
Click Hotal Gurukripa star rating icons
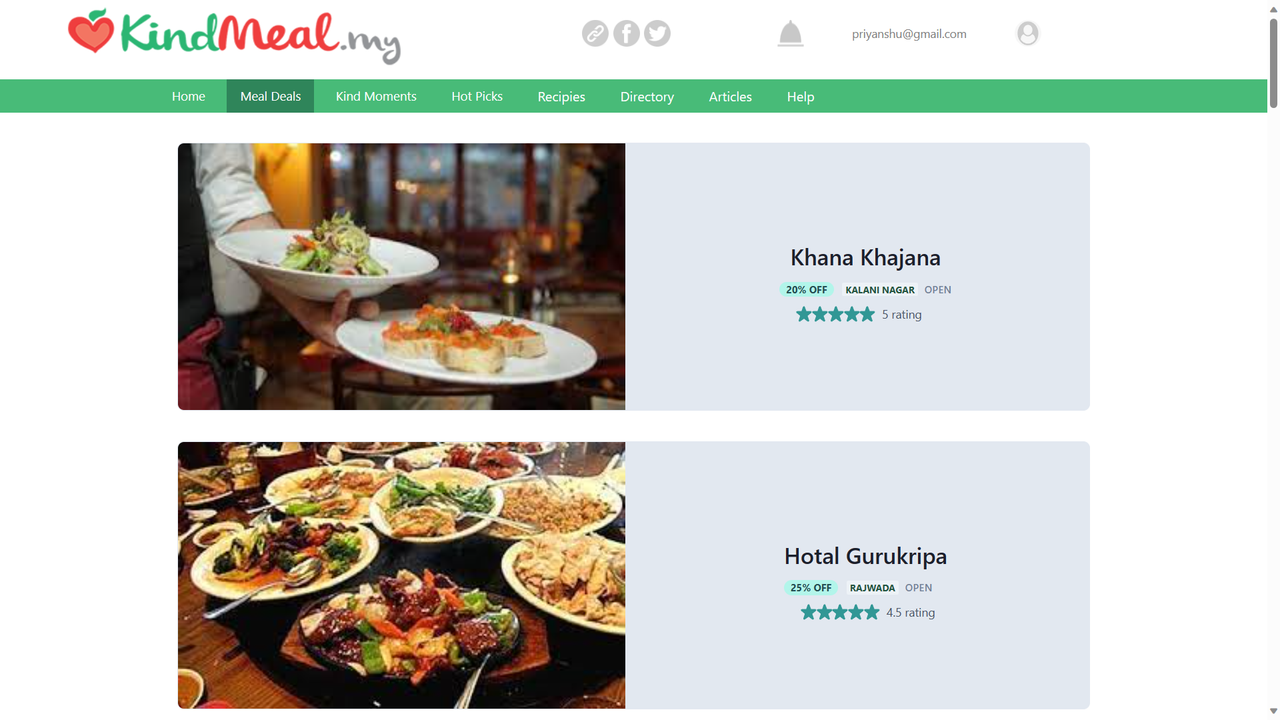pos(840,612)
